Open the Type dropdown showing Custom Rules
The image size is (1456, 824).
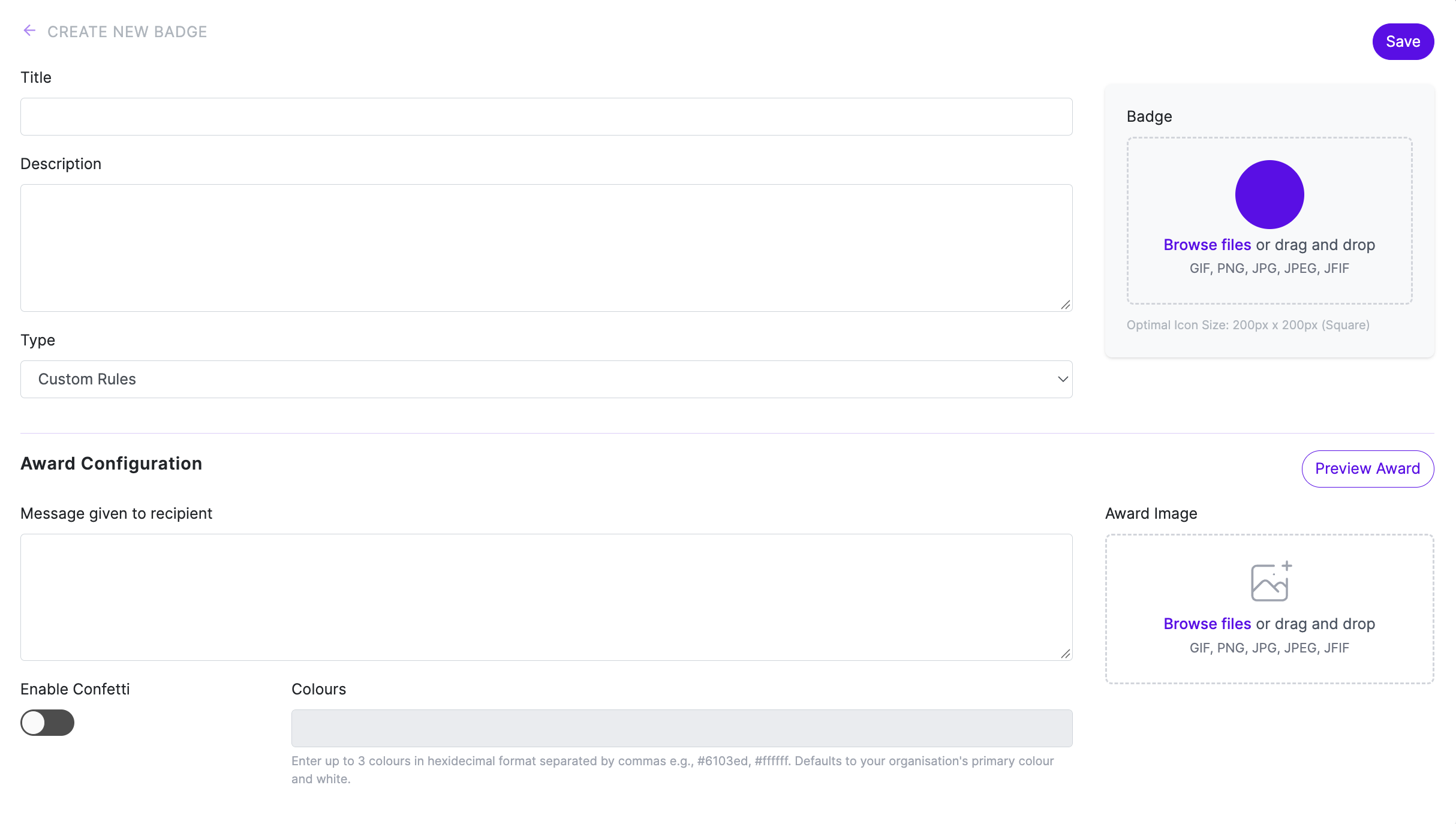[x=546, y=379]
